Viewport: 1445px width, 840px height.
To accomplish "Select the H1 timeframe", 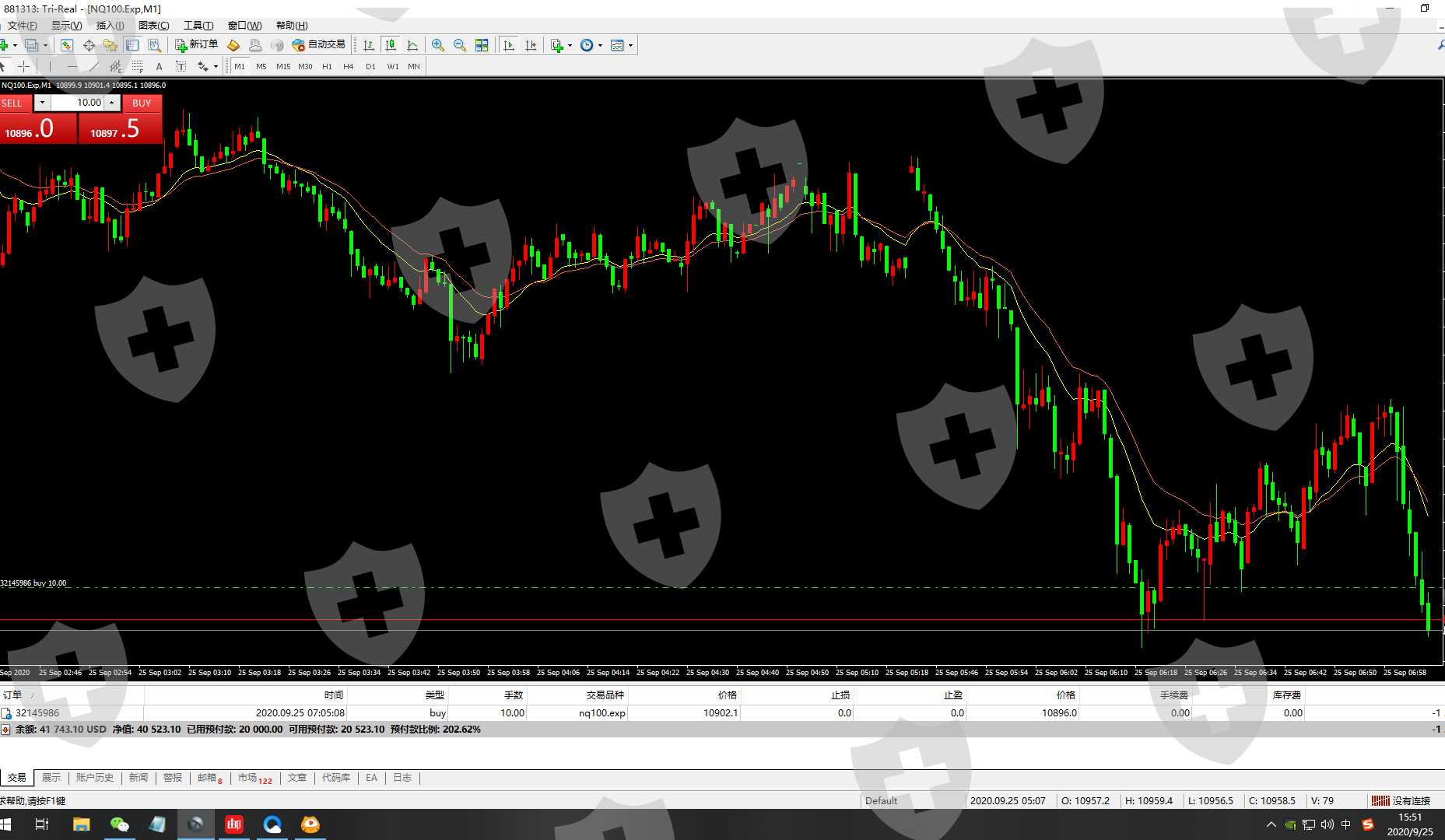I will pos(327,67).
